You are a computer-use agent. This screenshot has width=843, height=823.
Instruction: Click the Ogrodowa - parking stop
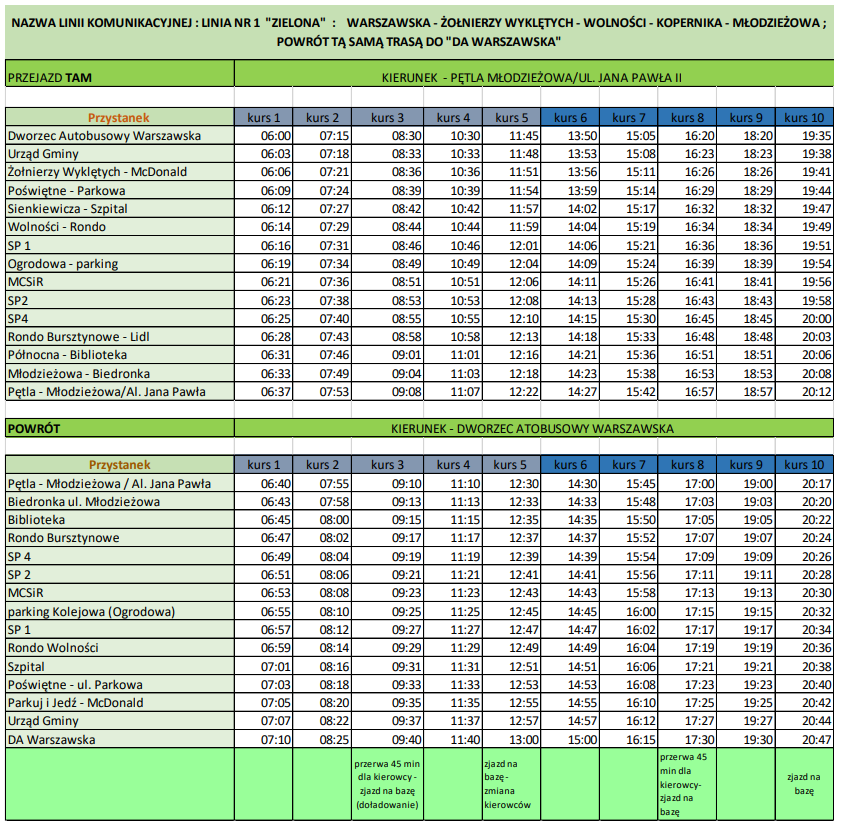click(x=62, y=263)
